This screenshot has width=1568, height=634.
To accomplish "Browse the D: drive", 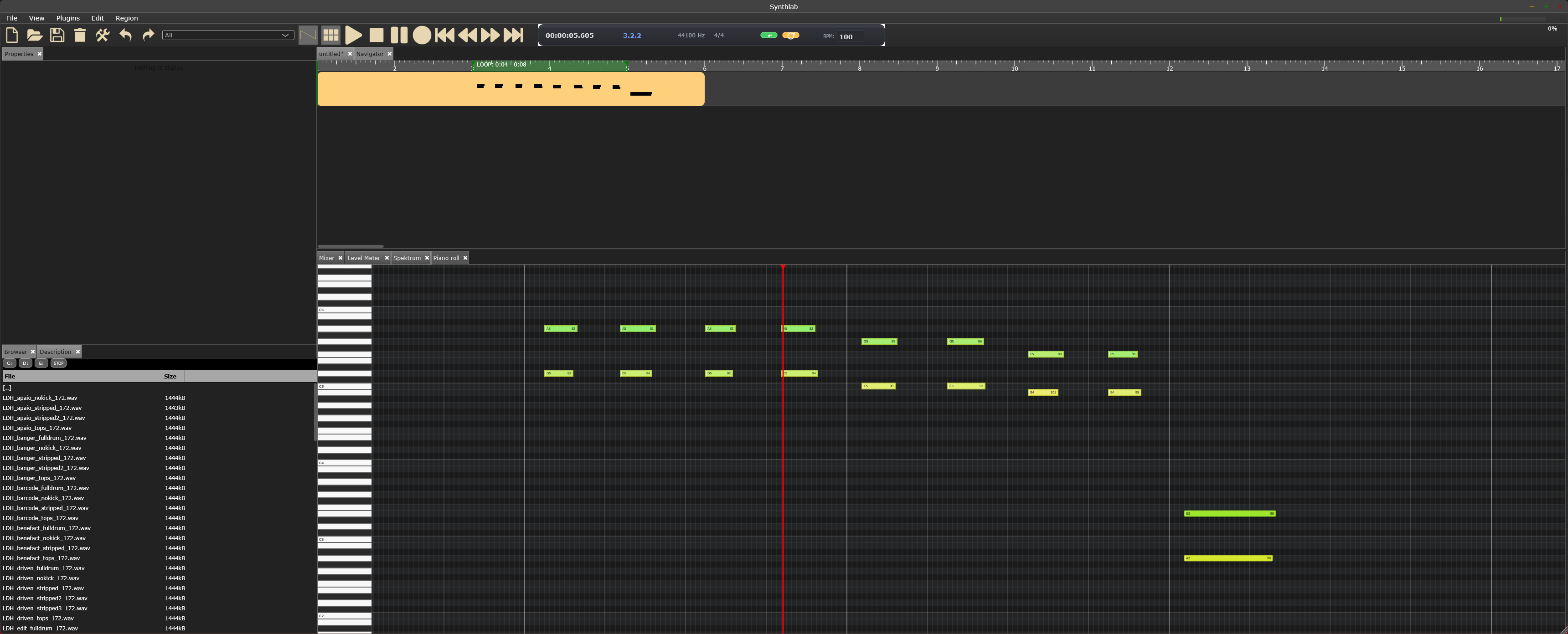I will (x=25, y=363).
